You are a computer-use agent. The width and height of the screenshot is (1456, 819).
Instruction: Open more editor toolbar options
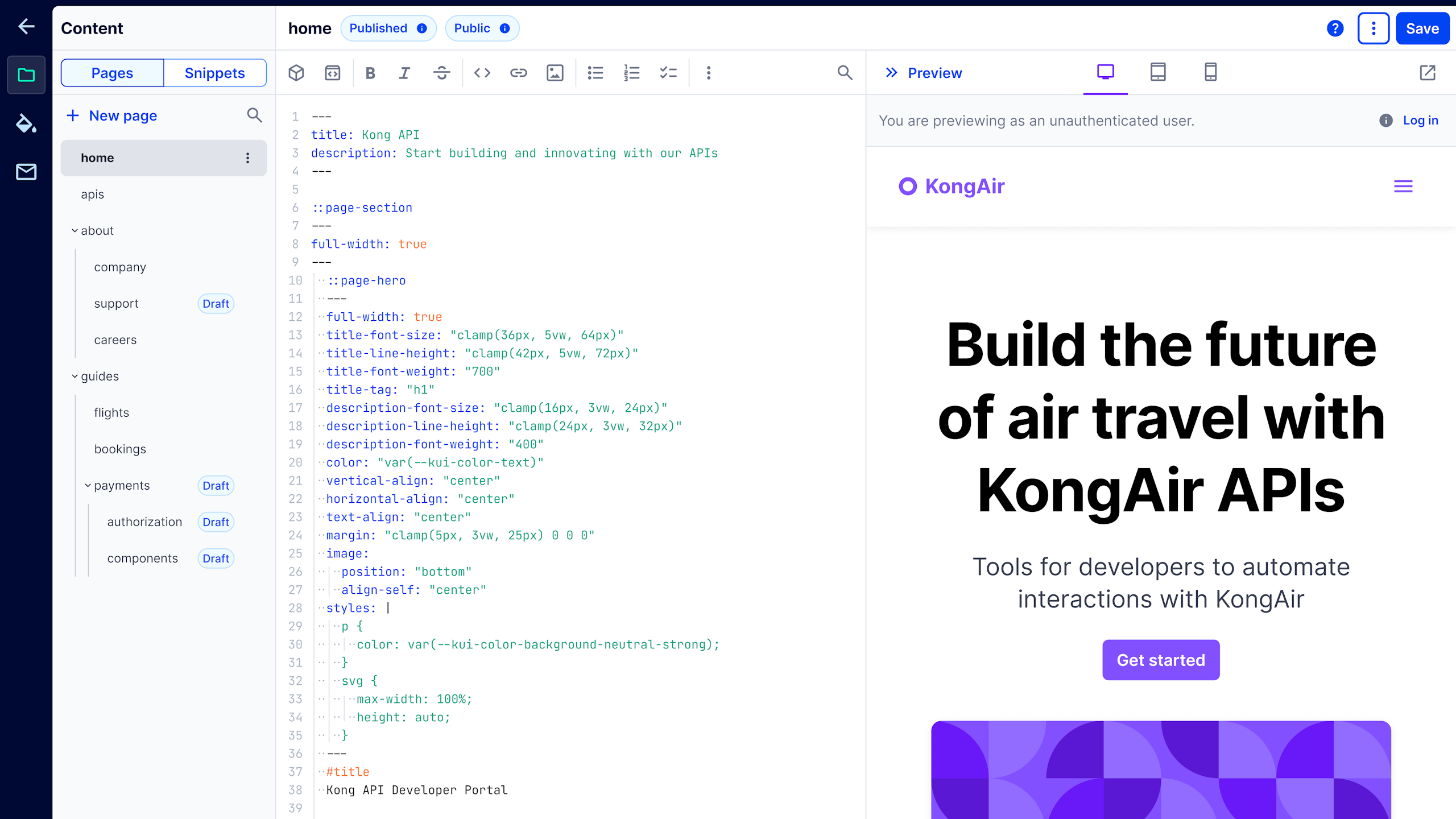tap(709, 73)
